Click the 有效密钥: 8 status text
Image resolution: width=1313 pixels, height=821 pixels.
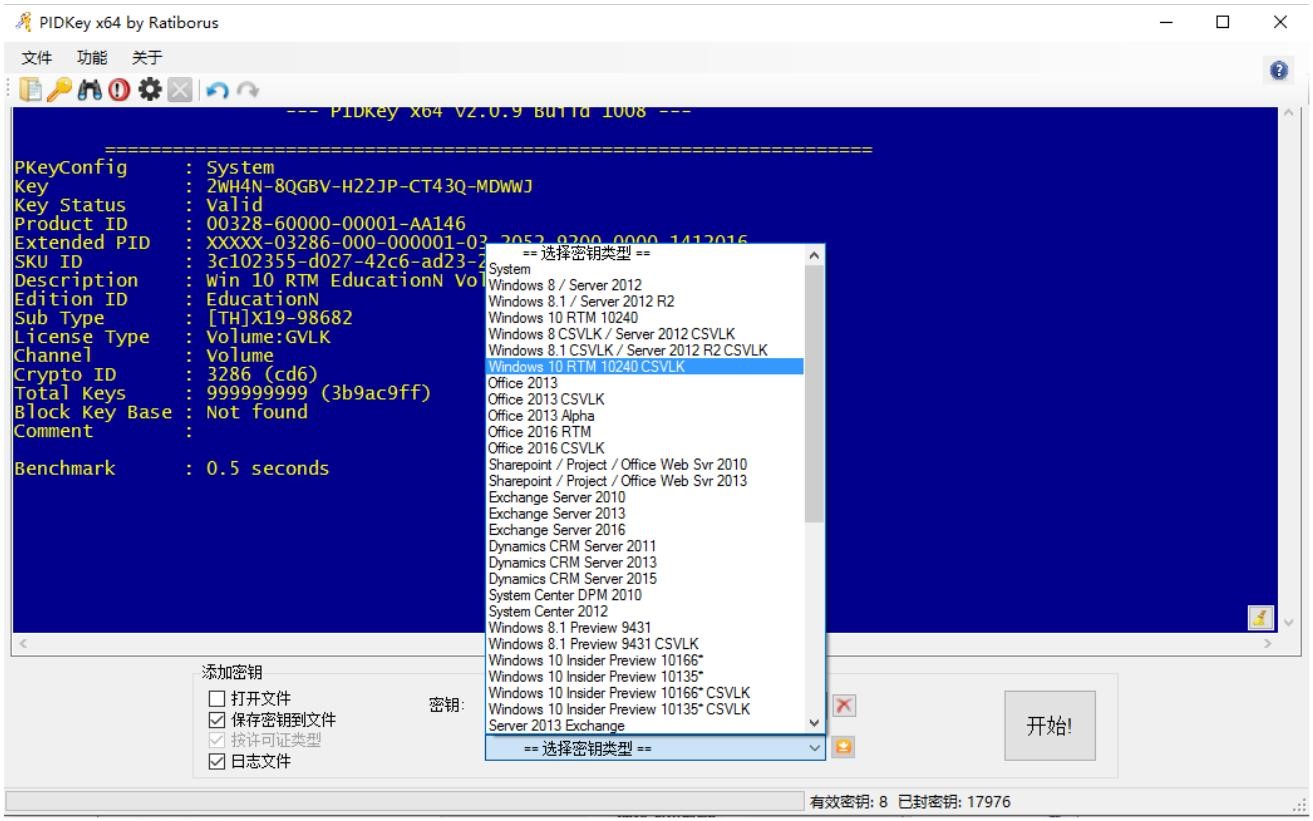(849, 802)
